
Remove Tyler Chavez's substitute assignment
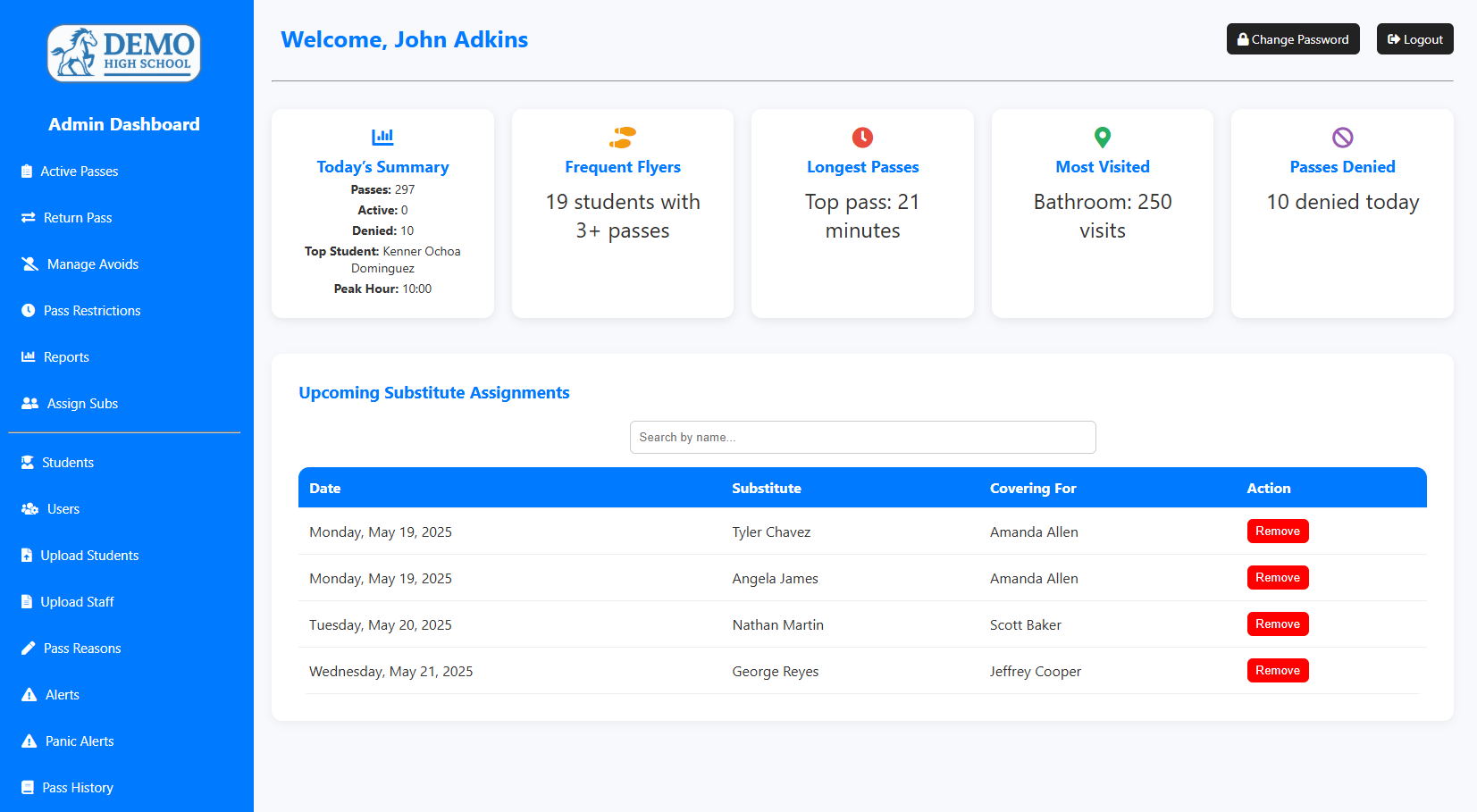coord(1277,531)
